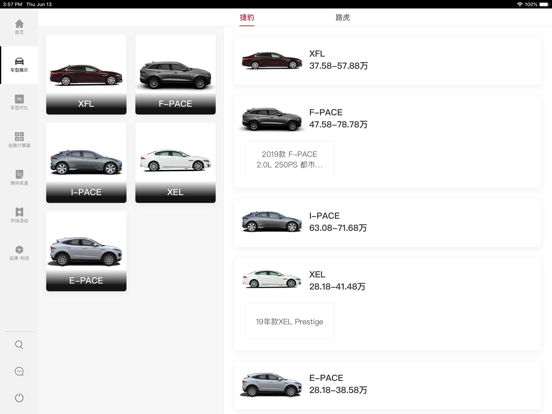Select the XEL car tile in grid
This screenshot has height=414, width=552.
pyautogui.click(x=175, y=163)
